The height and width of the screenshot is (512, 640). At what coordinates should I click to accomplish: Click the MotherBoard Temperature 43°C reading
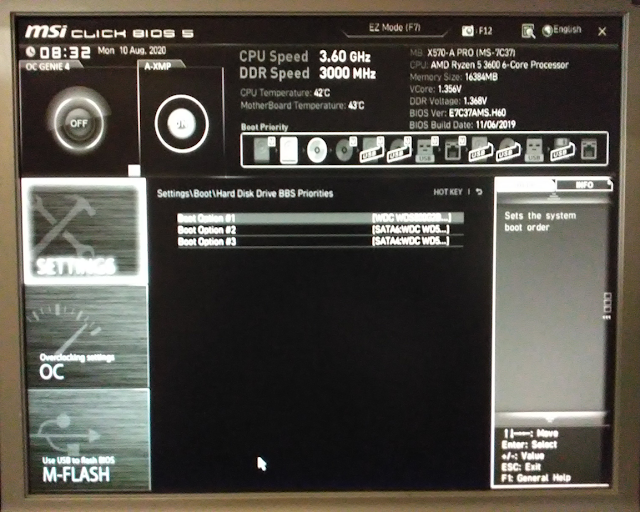coord(302,106)
